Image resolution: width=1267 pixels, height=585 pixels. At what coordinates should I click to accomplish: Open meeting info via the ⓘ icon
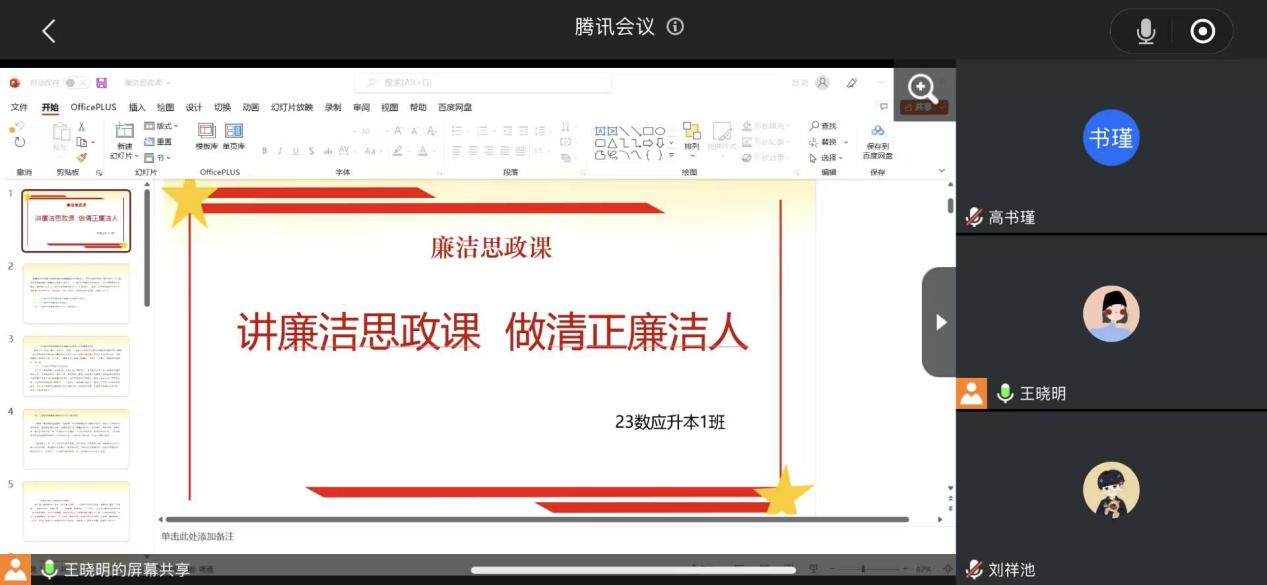676,26
